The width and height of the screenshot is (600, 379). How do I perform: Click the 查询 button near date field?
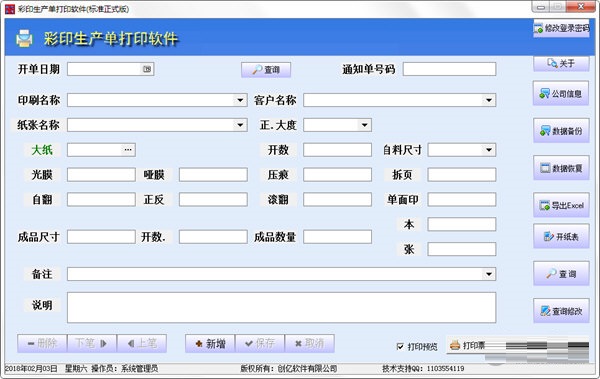click(266, 70)
